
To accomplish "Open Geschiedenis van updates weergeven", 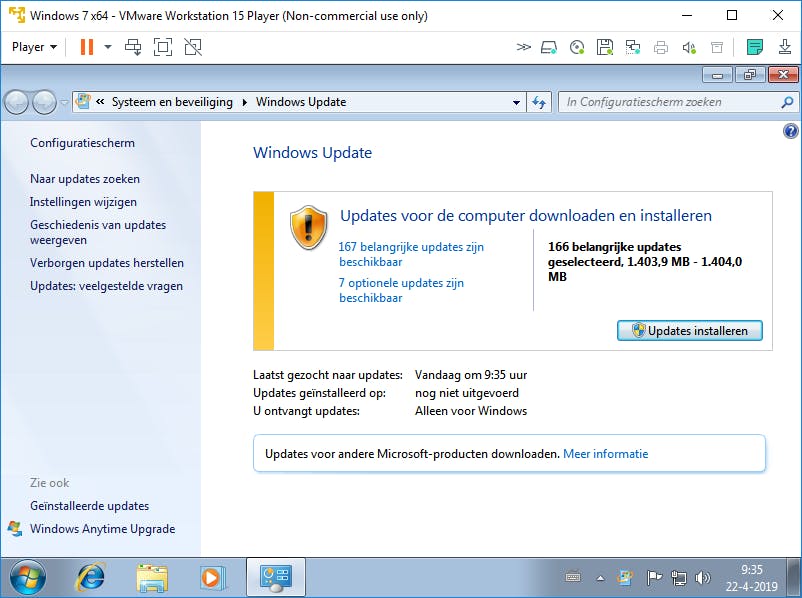I will (x=98, y=232).
